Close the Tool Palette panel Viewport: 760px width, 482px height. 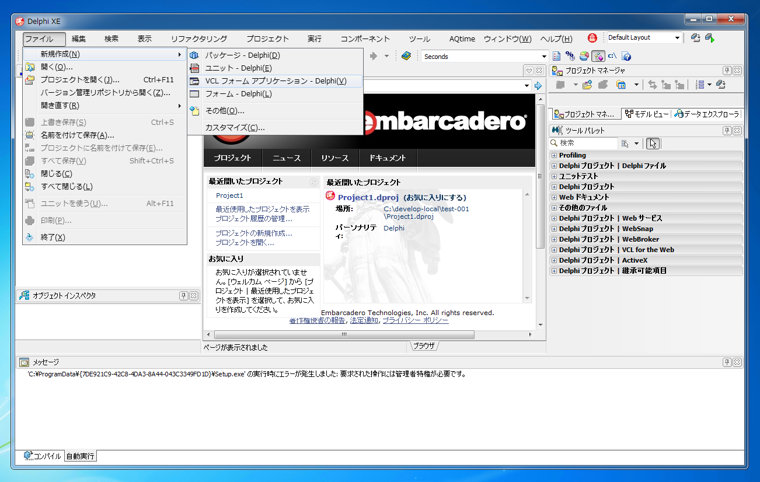pos(737,130)
